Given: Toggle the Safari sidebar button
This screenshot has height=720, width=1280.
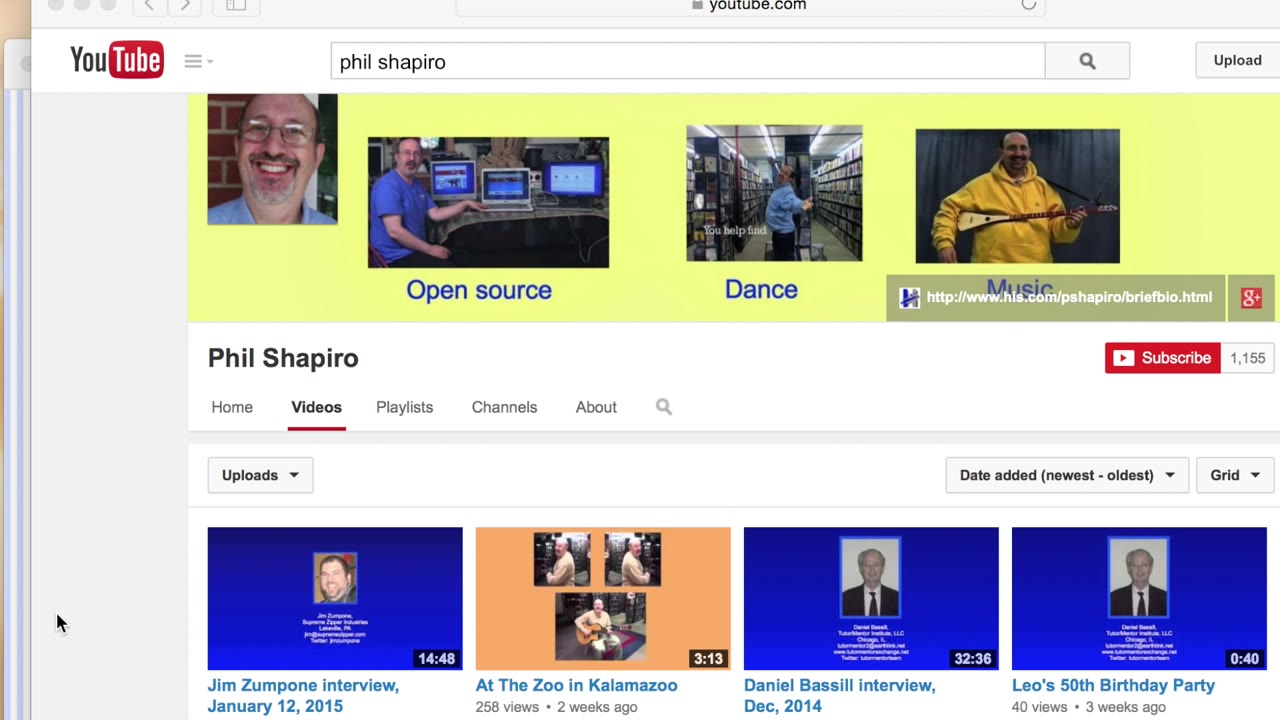Looking at the screenshot, I should tap(236, 5).
